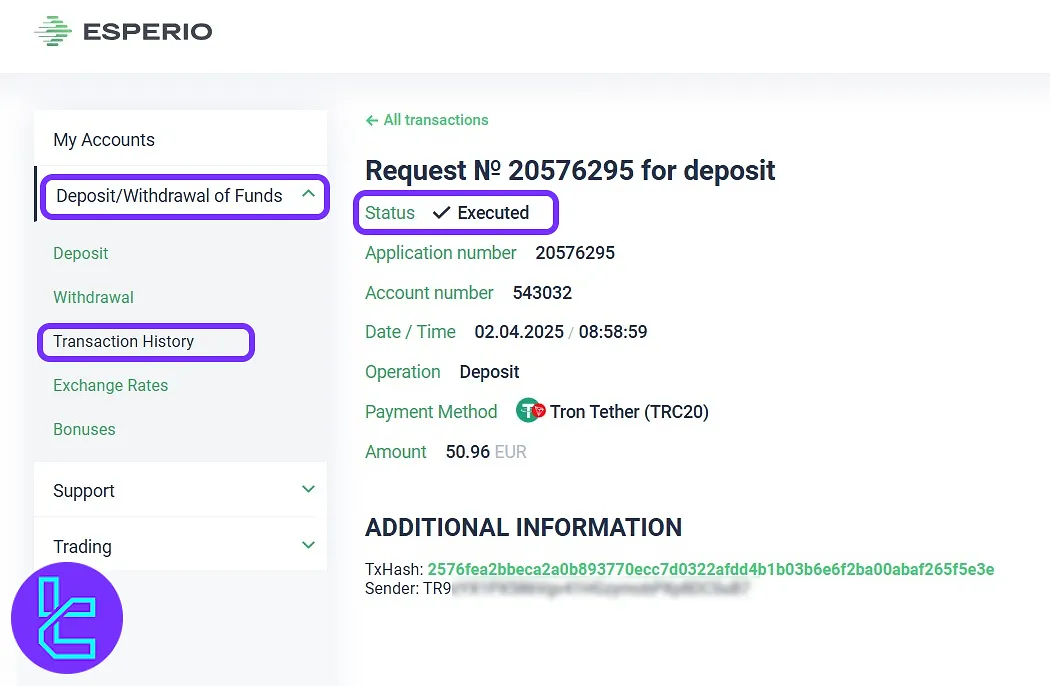This screenshot has width=1050, height=686.
Task: Select application number 20576295 value
Action: (x=575, y=253)
